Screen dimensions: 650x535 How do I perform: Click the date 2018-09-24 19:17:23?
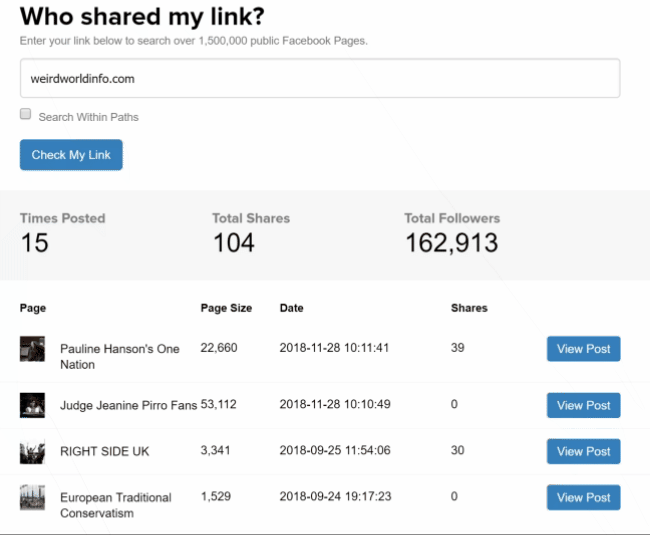point(335,496)
